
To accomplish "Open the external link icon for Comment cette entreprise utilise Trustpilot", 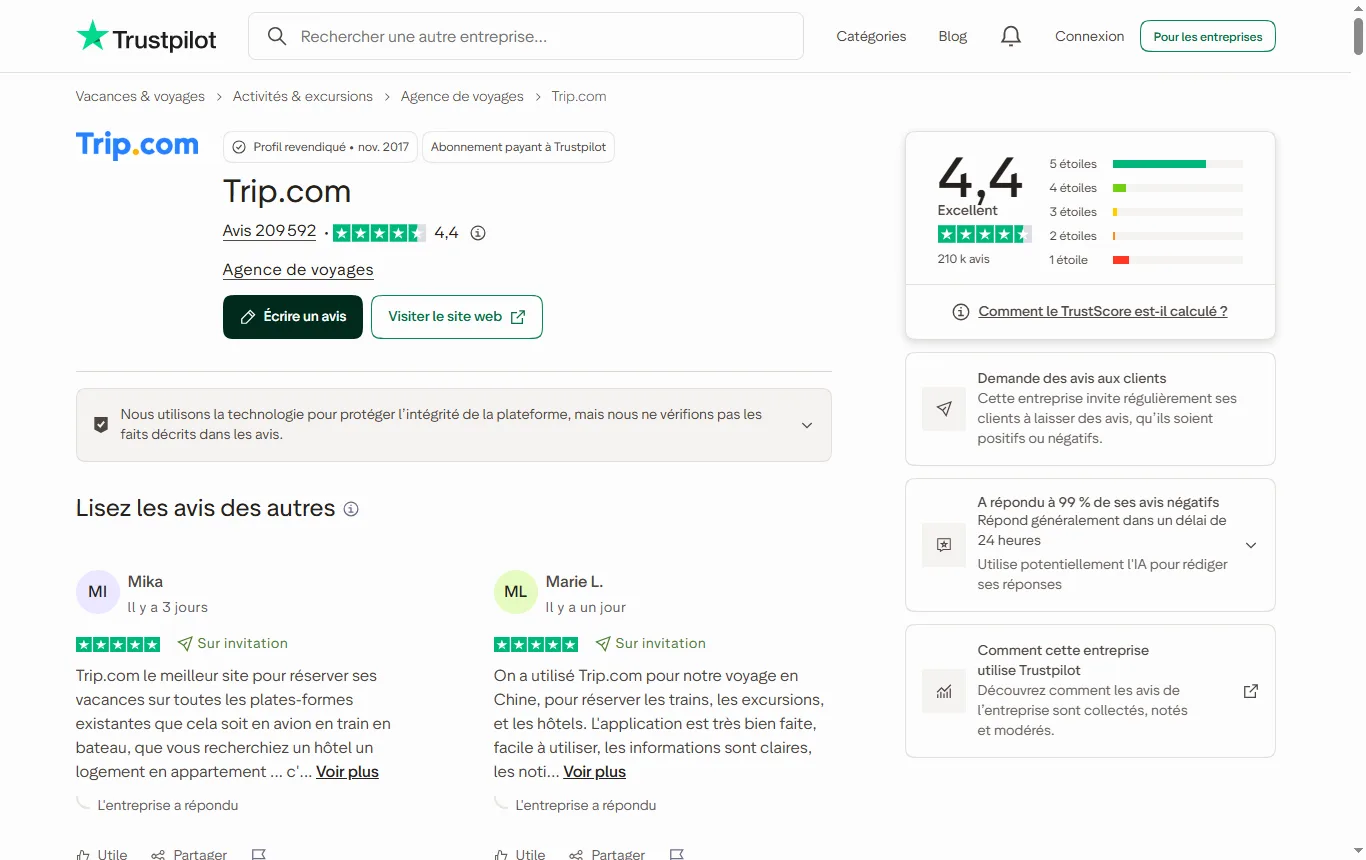I will pos(1250,691).
